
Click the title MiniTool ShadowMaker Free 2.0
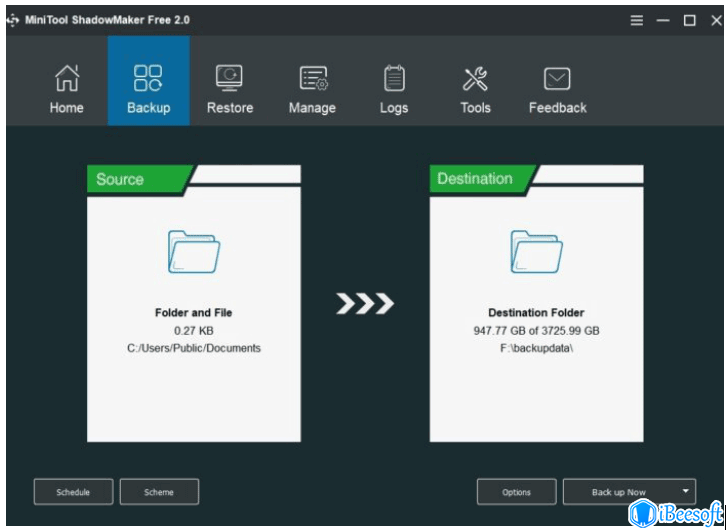click(x=107, y=20)
